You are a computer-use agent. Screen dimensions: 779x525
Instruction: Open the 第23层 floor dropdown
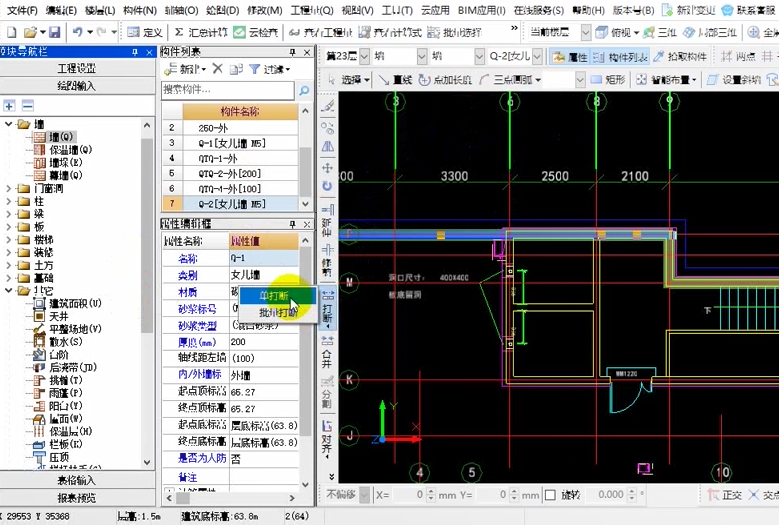[363, 56]
